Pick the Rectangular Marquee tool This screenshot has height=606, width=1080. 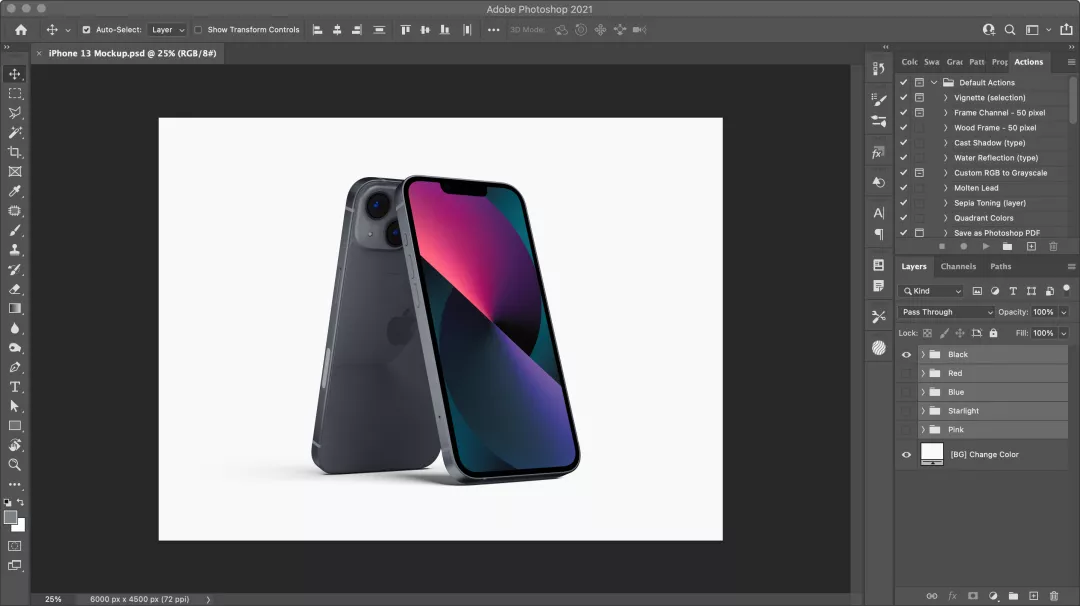tap(15, 93)
